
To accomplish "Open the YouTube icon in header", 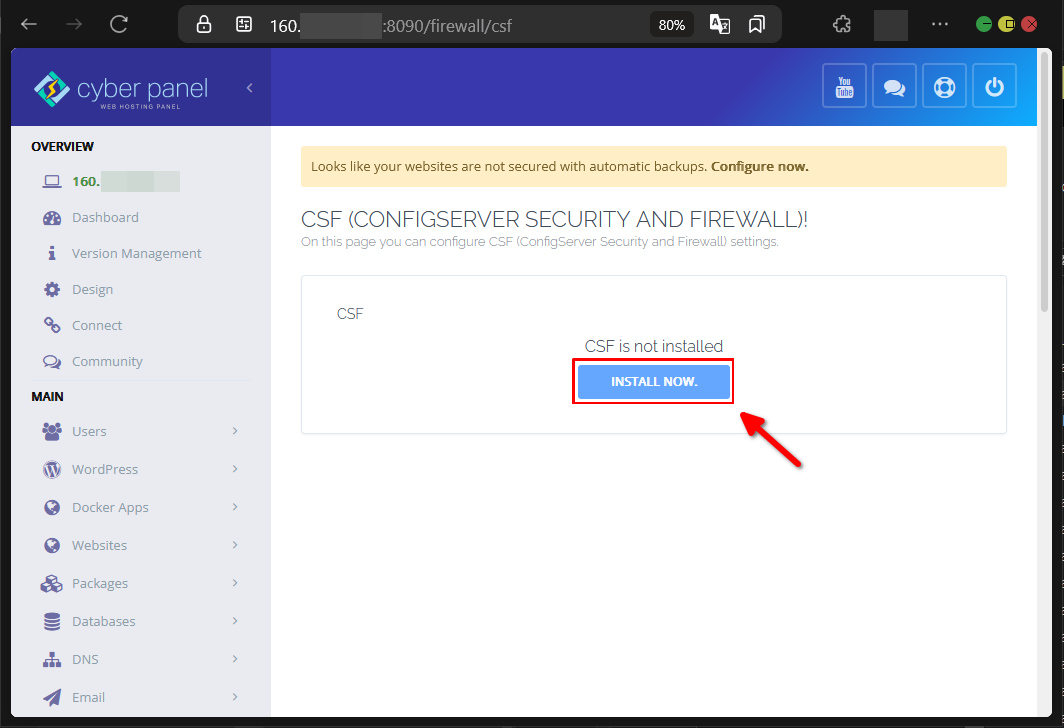I will [x=844, y=85].
